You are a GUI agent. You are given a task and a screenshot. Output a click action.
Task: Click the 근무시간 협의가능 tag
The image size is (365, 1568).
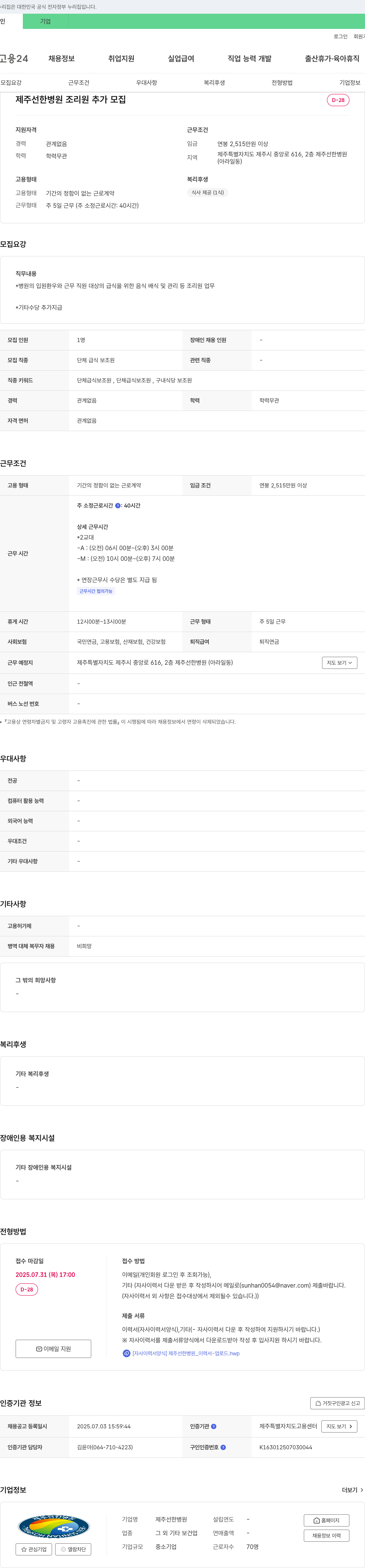pyautogui.click(x=96, y=591)
